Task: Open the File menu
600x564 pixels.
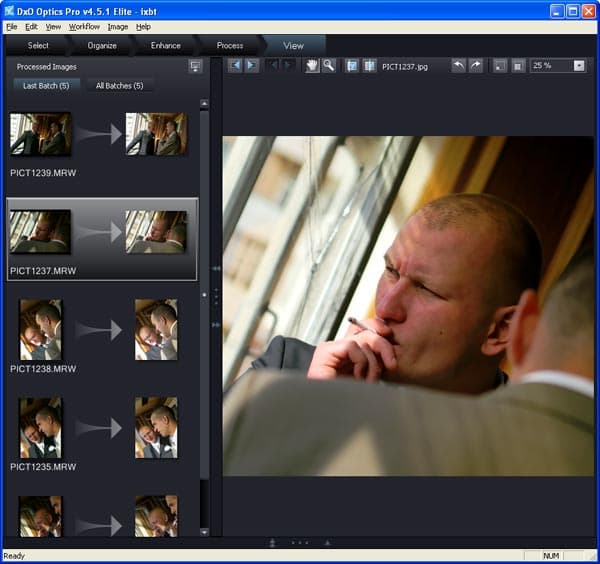Action: click(x=12, y=27)
